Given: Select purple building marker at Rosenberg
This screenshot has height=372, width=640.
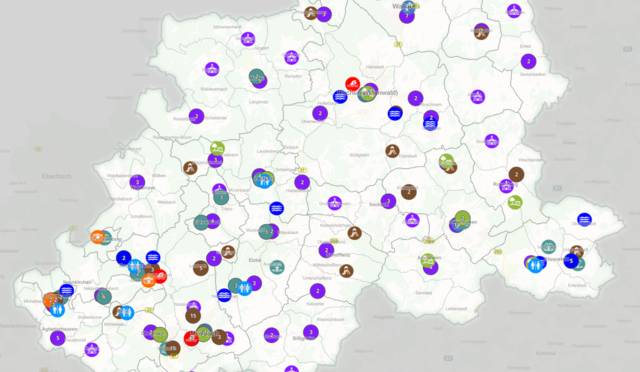Looking at the screenshot, I should coord(507,186).
